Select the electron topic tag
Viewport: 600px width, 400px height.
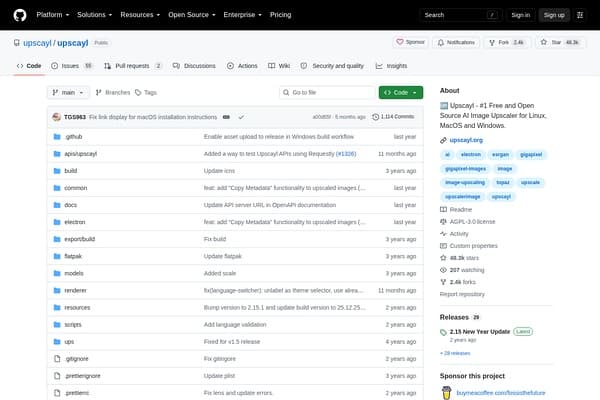[x=471, y=155]
